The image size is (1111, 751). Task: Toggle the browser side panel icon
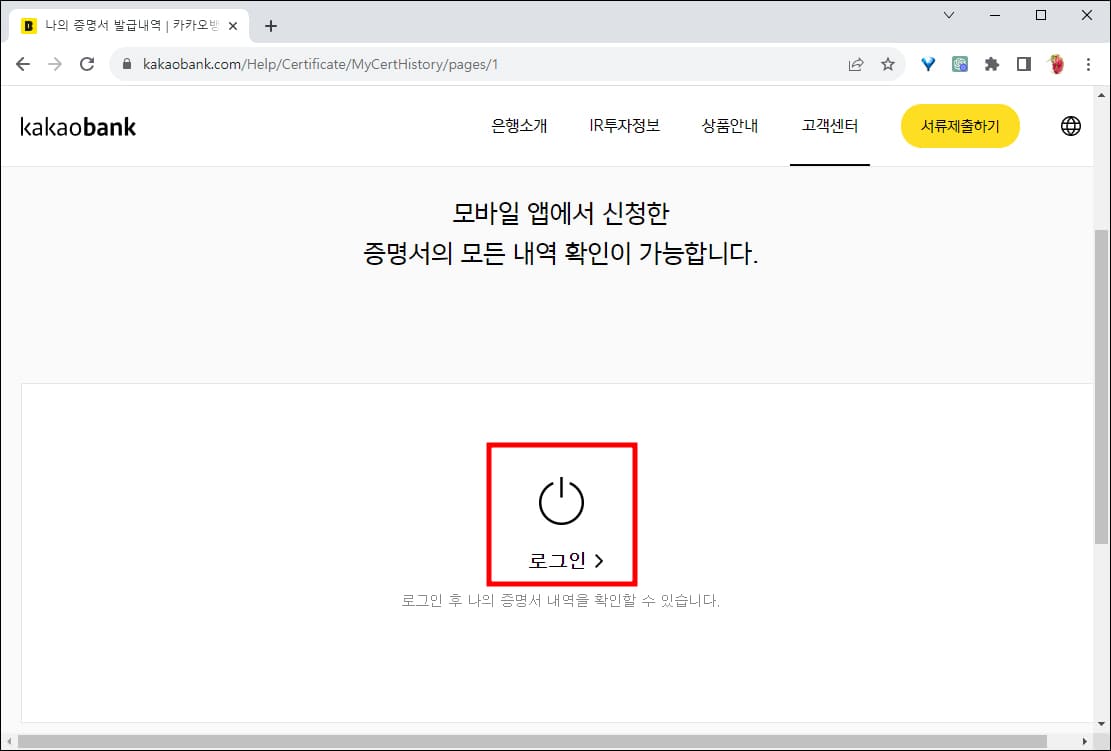click(x=1023, y=63)
